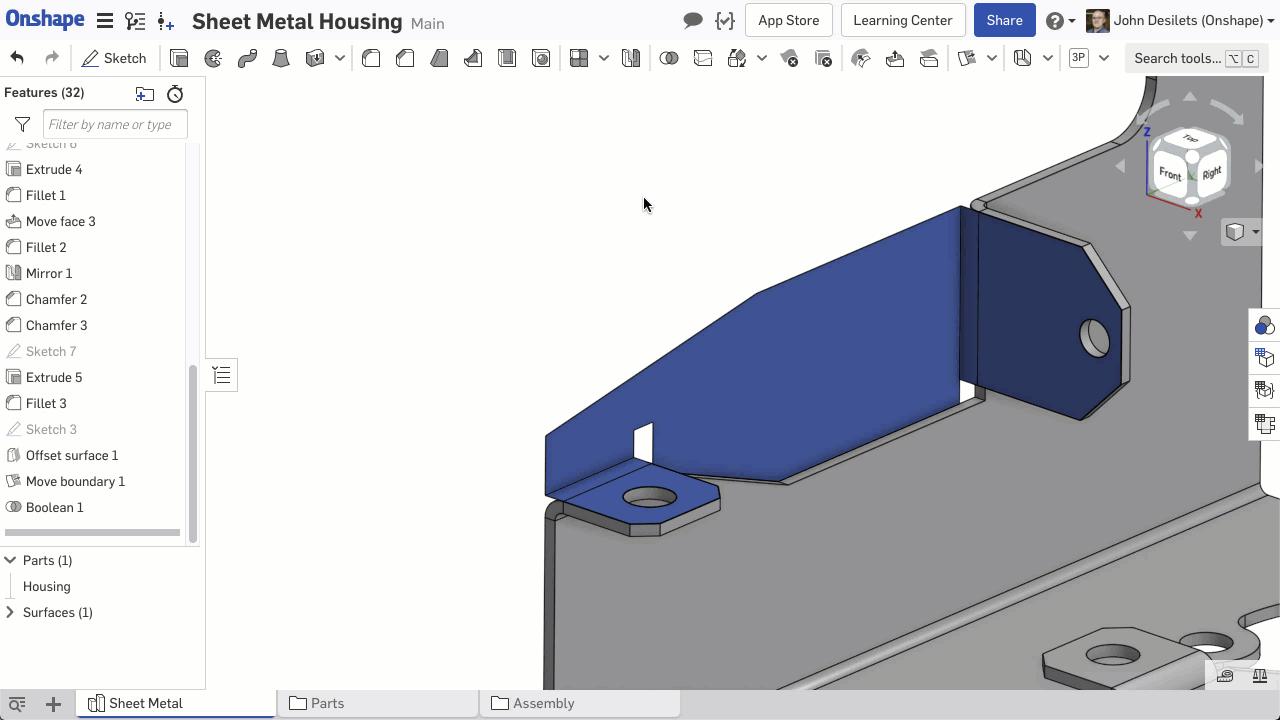The height and width of the screenshot is (720, 1280).
Task: Open the Shell tool
Action: pos(507,58)
